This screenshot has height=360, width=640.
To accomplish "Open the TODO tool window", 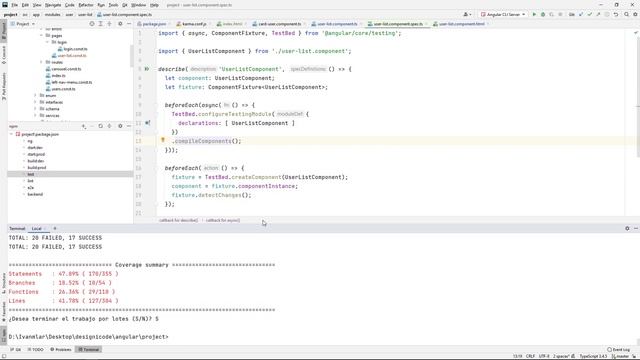I will tap(36, 350).
